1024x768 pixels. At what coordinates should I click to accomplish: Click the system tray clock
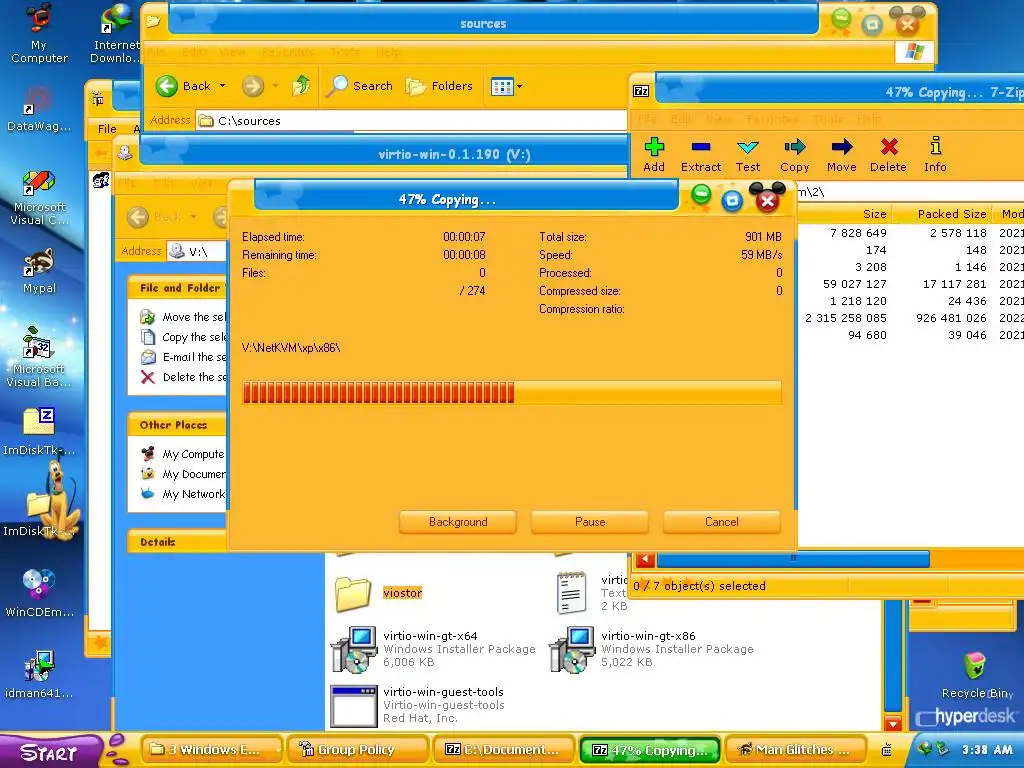987,750
